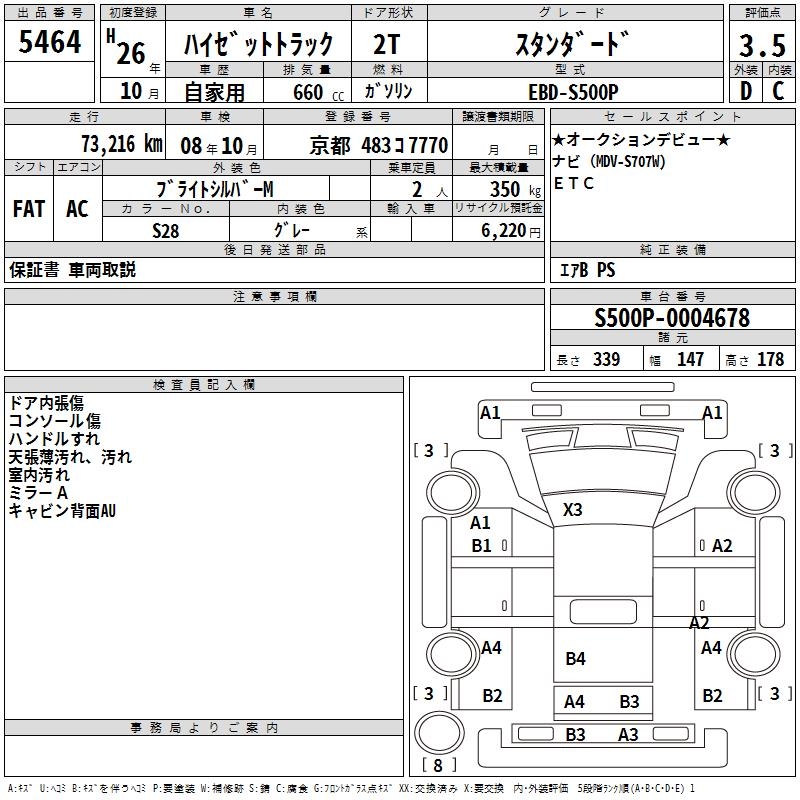Select the 後日発送部品 section header
This screenshot has height=800, width=800.
(x=274, y=249)
